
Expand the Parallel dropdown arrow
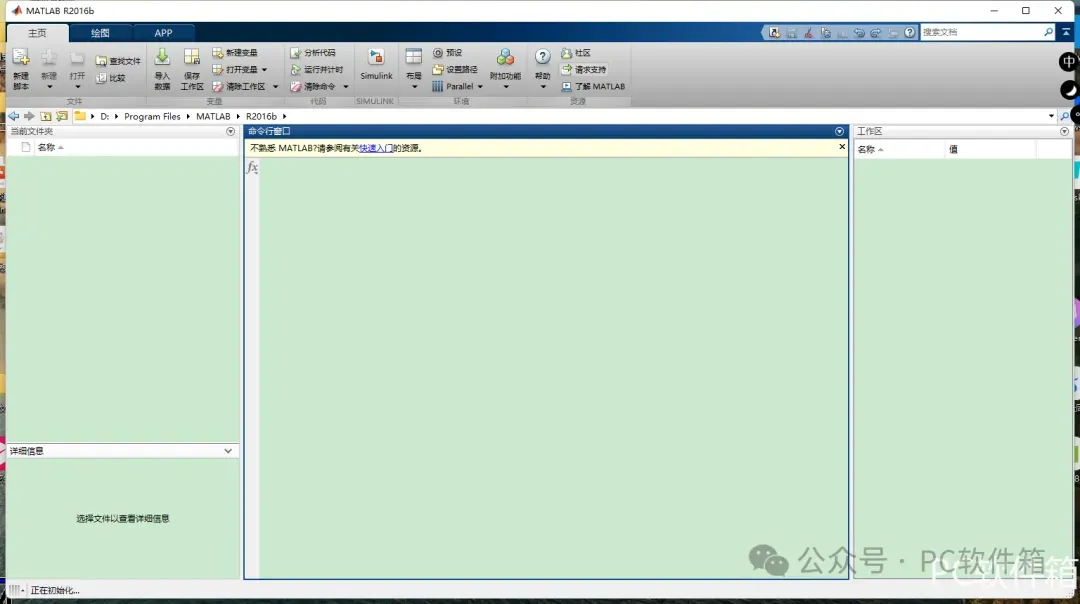tap(480, 87)
